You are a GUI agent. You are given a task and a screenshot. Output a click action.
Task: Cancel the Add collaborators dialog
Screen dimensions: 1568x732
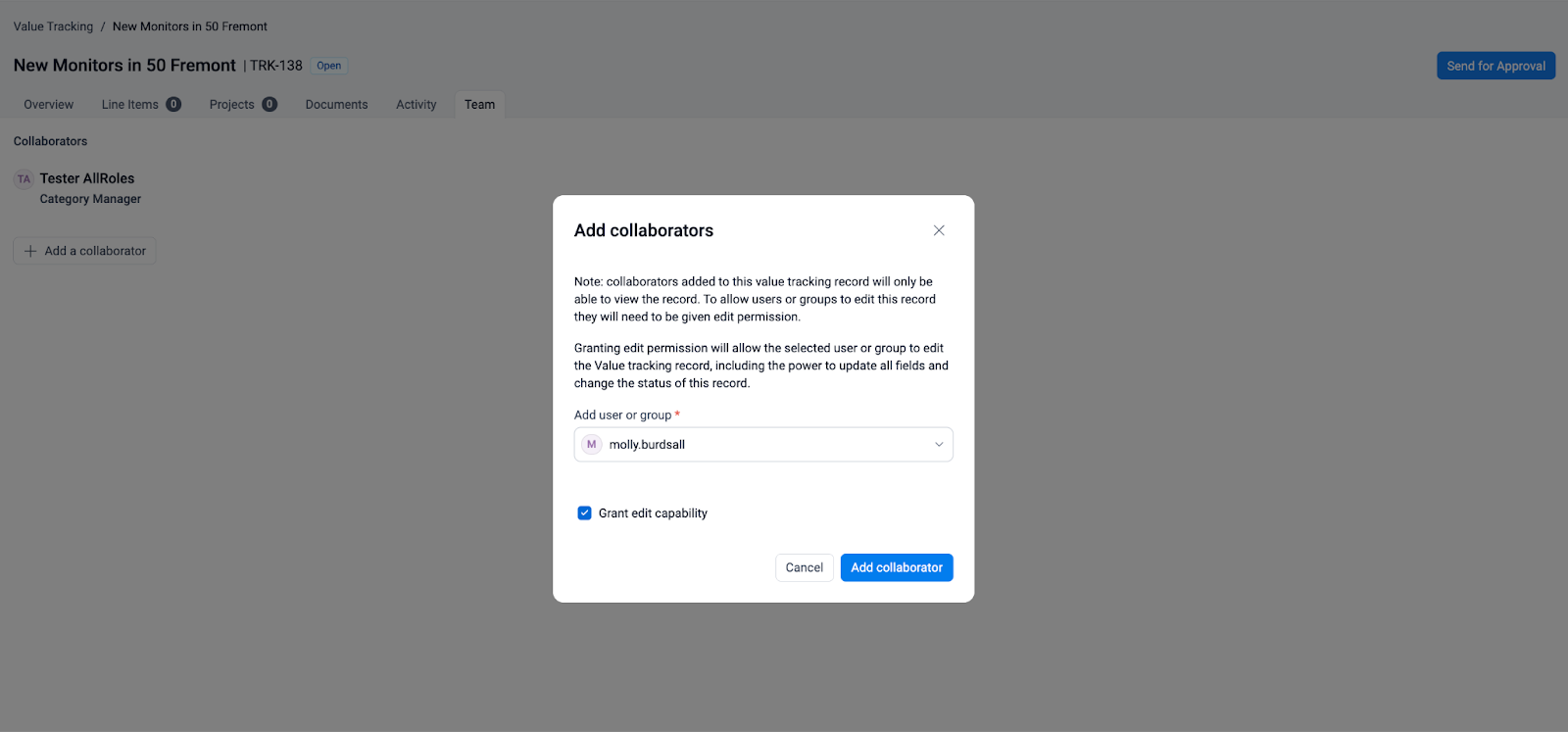[804, 567]
